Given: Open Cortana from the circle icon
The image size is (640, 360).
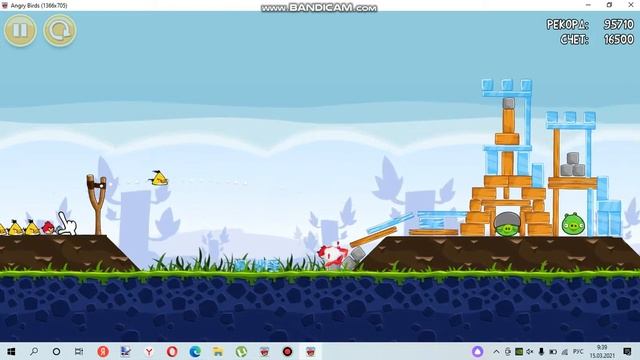Looking at the screenshot, I should click(x=57, y=351).
